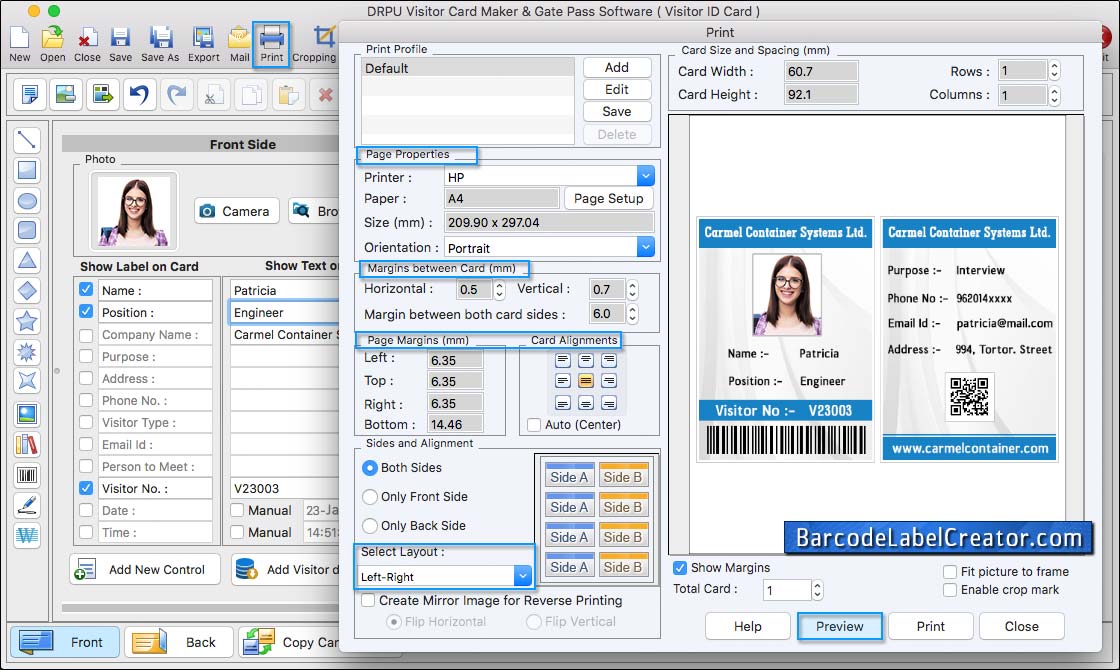Select the Cropping tool icon
The height and width of the screenshot is (670, 1120).
click(315, 44)
